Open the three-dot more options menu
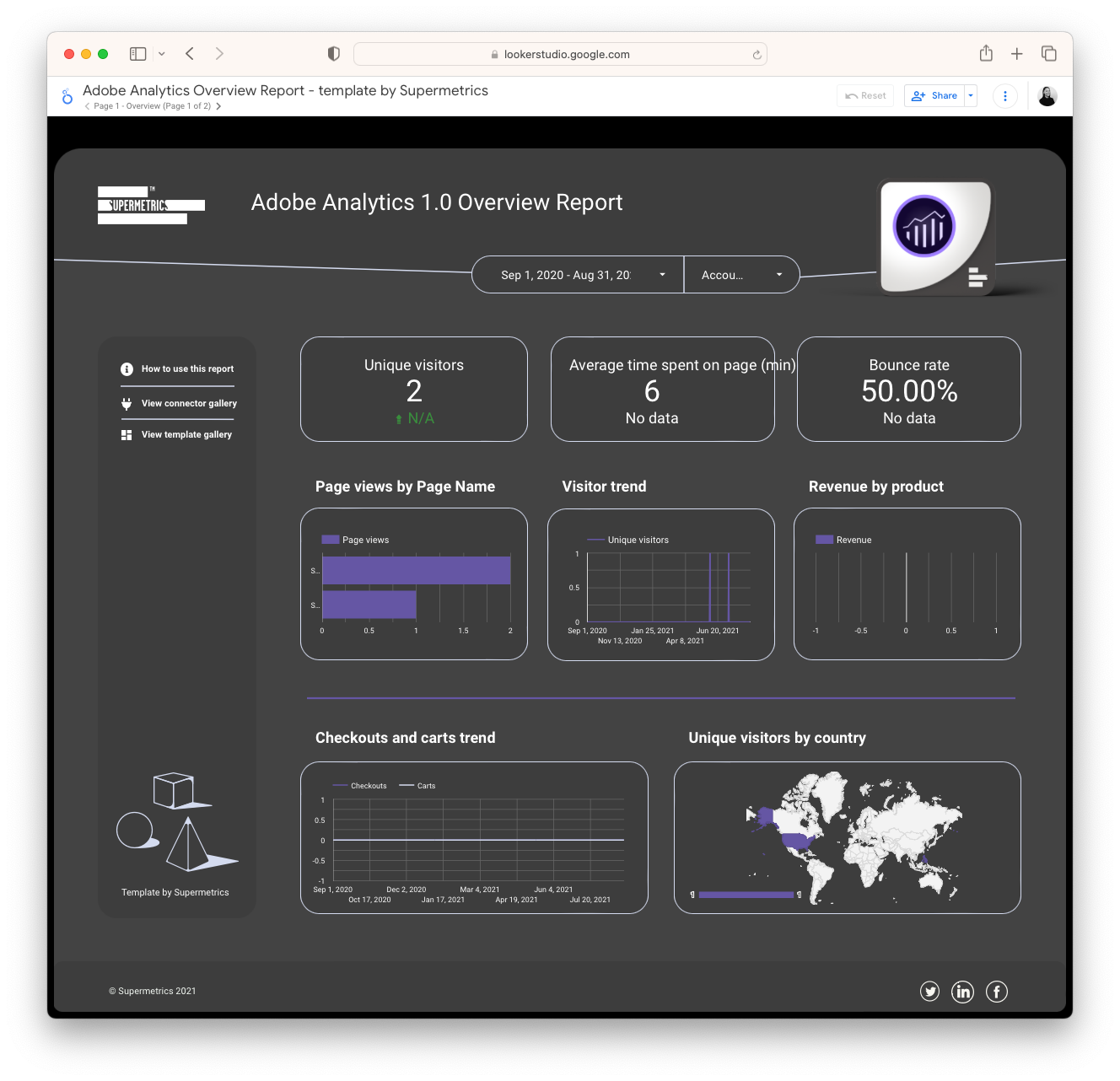 [x=1004, y=96]
